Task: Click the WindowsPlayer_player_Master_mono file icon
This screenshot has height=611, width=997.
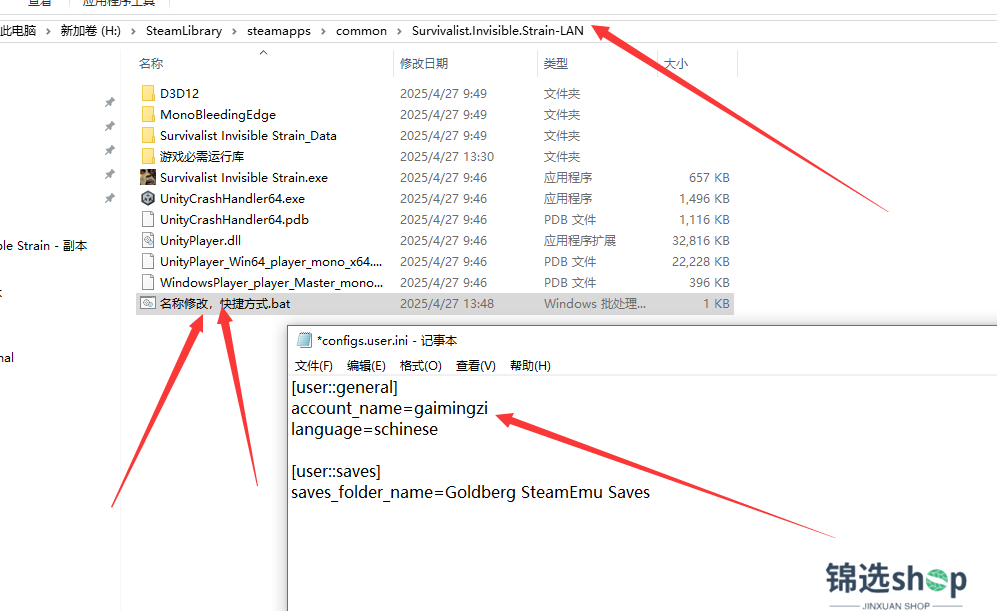Action: (148, 282)
